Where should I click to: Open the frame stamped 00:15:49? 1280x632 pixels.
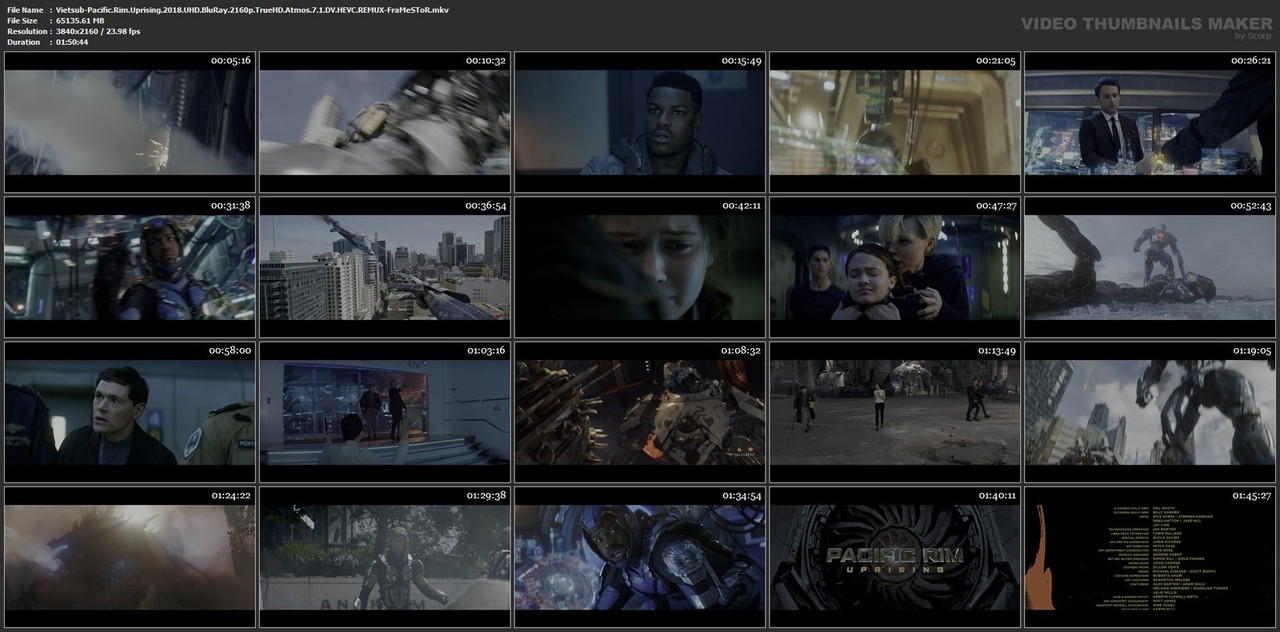pos(640,120)
